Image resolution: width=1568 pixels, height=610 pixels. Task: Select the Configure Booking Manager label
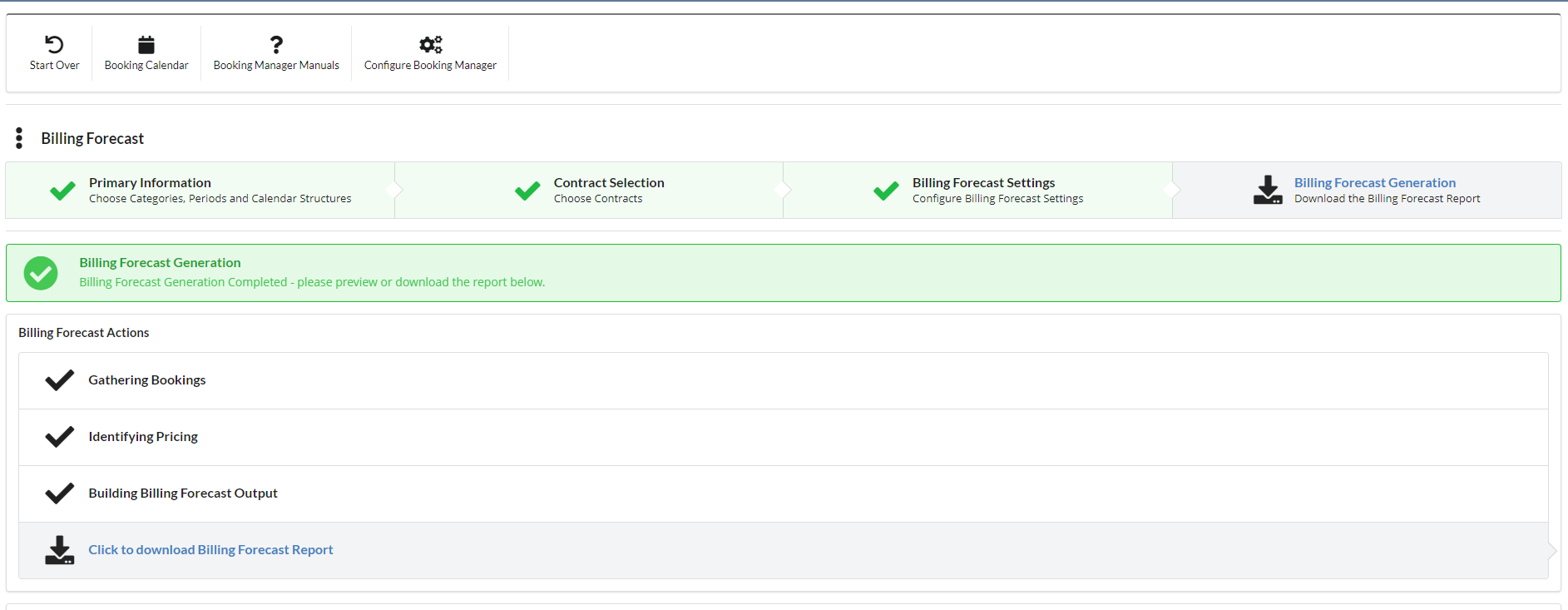430,66
